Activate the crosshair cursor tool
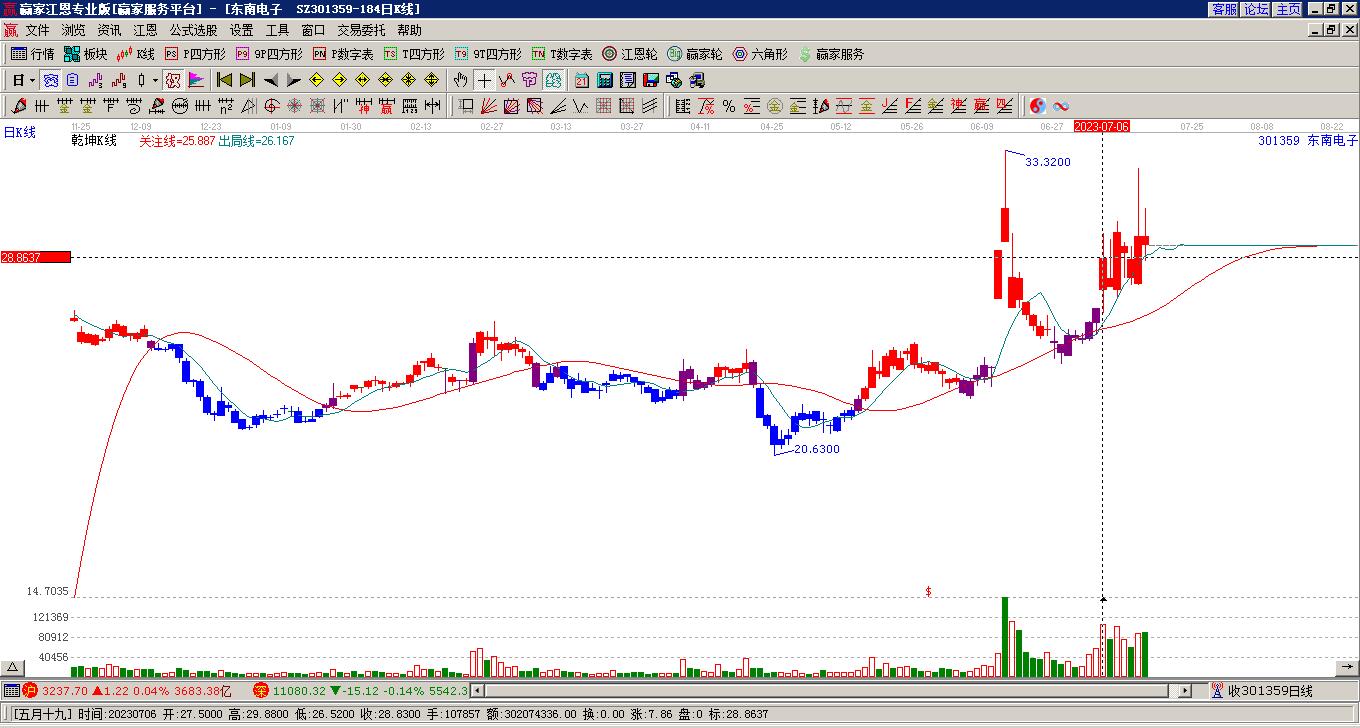 (x=484, y=80)
